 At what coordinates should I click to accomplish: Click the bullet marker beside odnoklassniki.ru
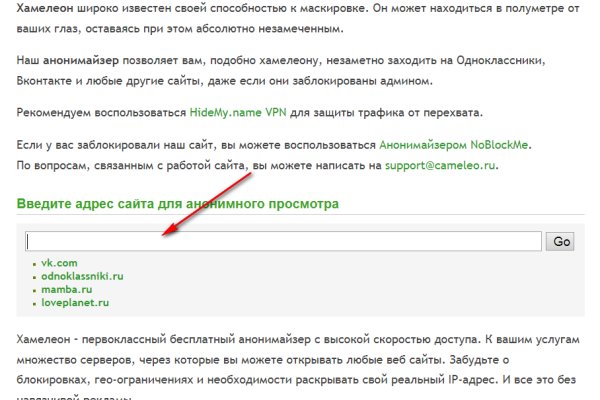[x=34, y=276]
